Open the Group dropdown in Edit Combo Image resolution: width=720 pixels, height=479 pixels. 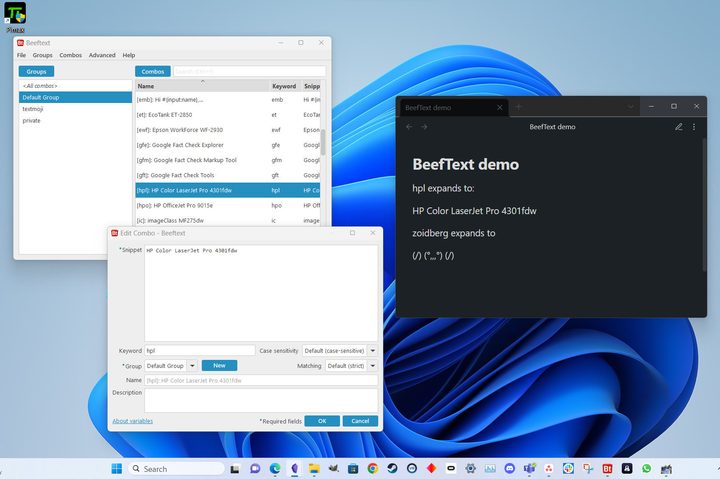coord(171,366)
